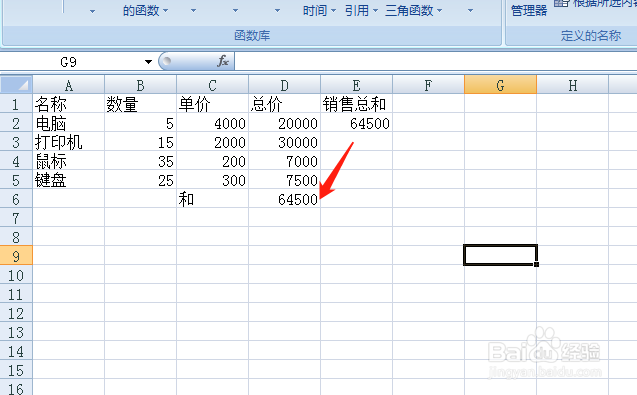The height and width of the screenshot is (395, 637).
Task: Click the cell with value 7500
Action: [284, 180]
